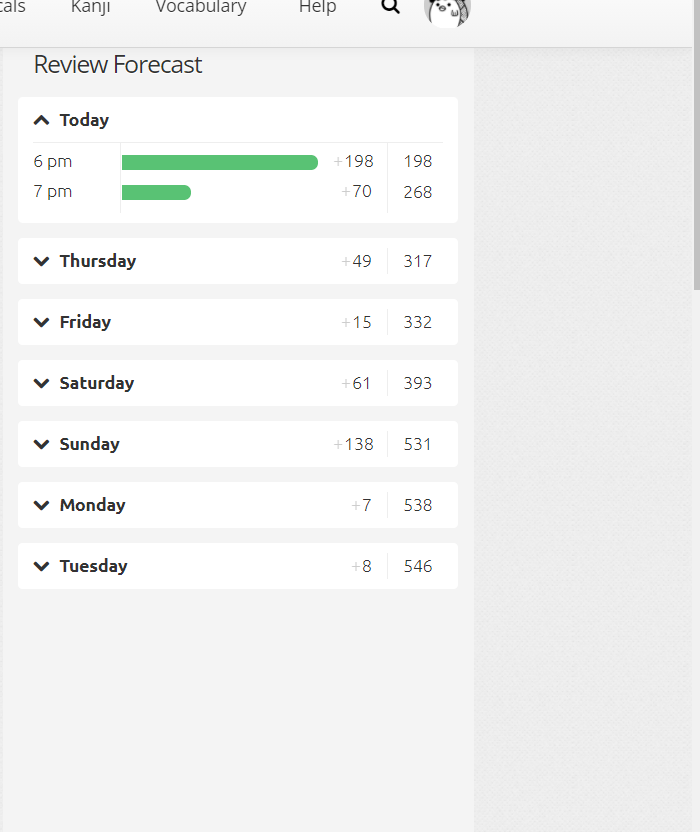This screenshot has height=832, width=700.
Task: Expand the Thursday forecast chevron
Action: [41, 261]
